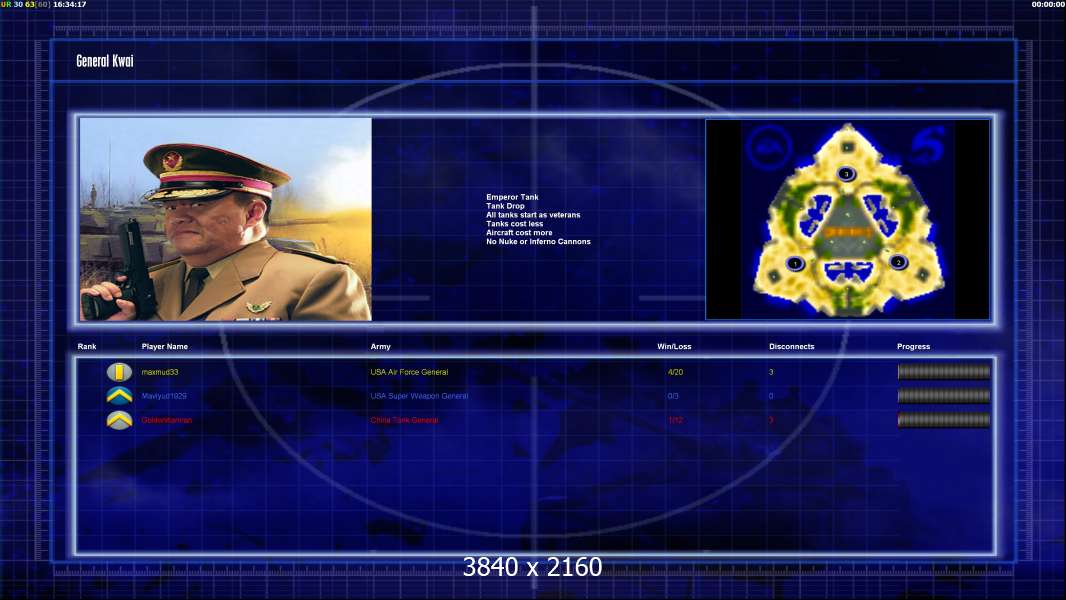Select start position marker 2 on the map
The image size is (1066, 600).
point(898,262)
